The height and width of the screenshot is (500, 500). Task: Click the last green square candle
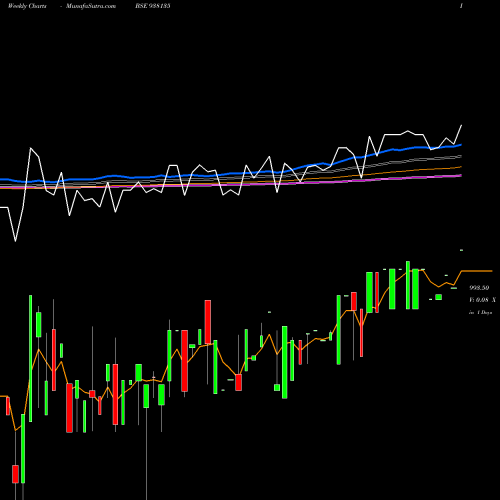439,297
